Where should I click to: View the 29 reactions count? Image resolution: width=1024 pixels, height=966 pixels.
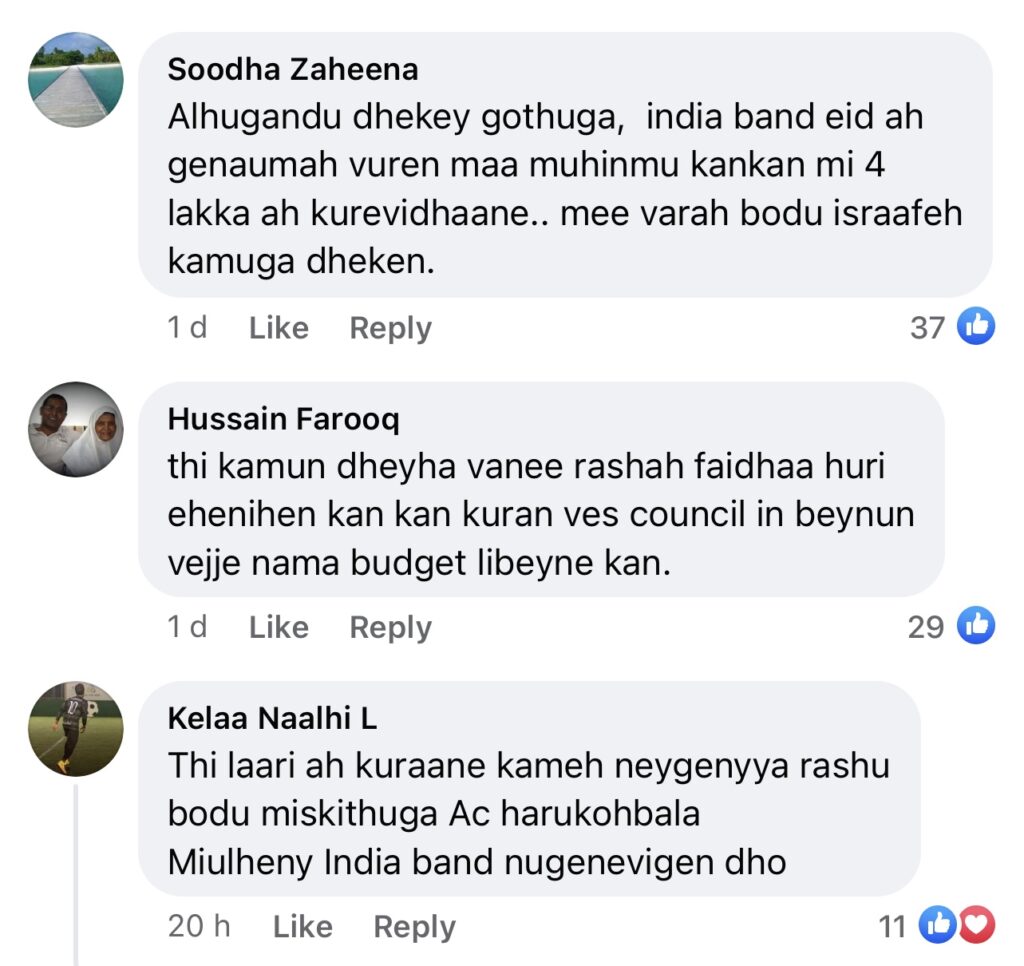tap(926, 627)
